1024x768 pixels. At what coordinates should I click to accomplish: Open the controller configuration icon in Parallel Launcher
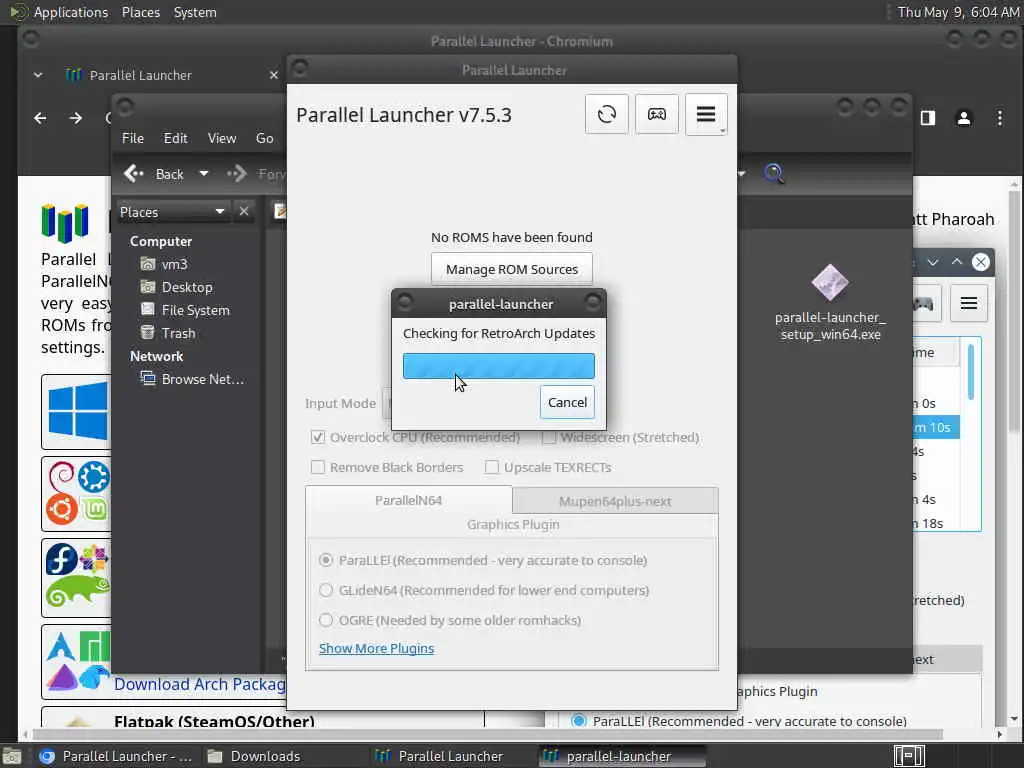(656, 114)
